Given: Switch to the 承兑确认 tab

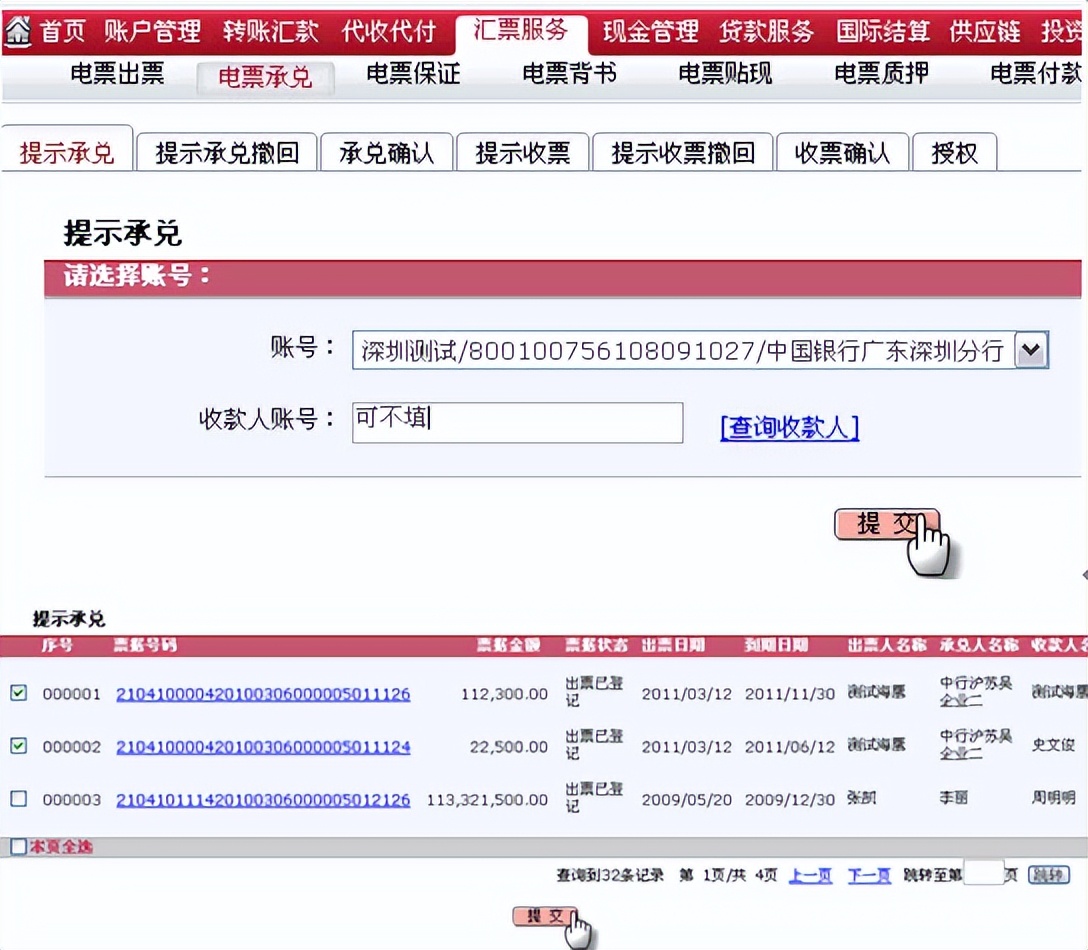Looking at the screenshot, I should pyautogui.click(x=386, y=150).
